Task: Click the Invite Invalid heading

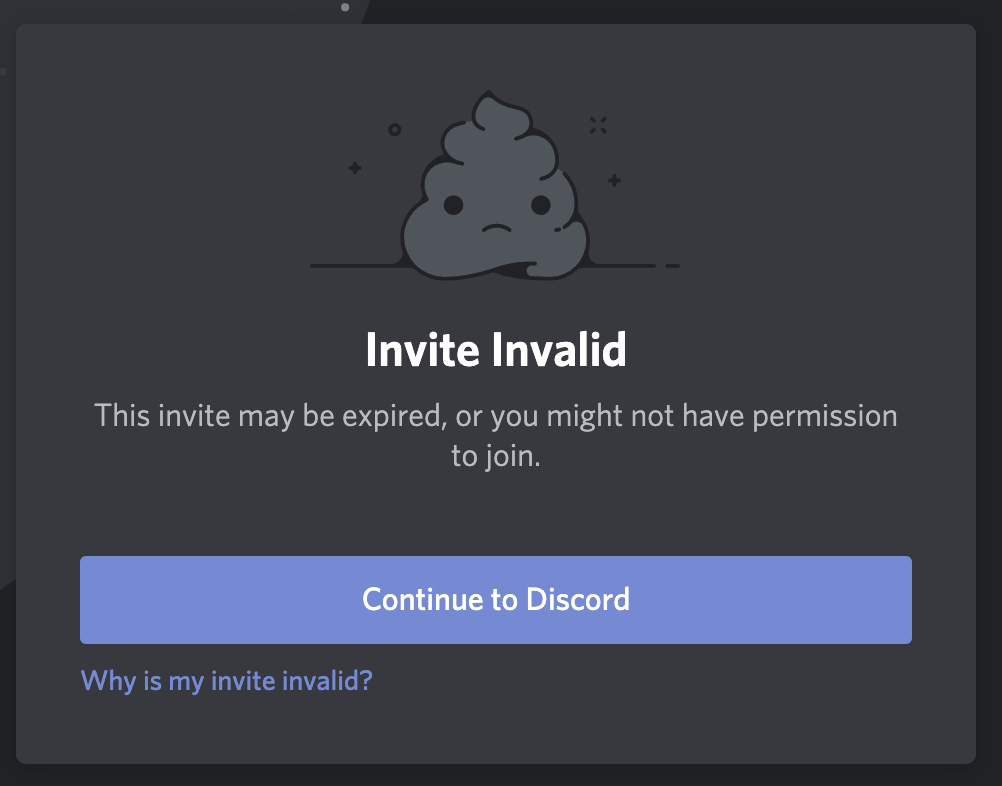Action: click(496, 350)
